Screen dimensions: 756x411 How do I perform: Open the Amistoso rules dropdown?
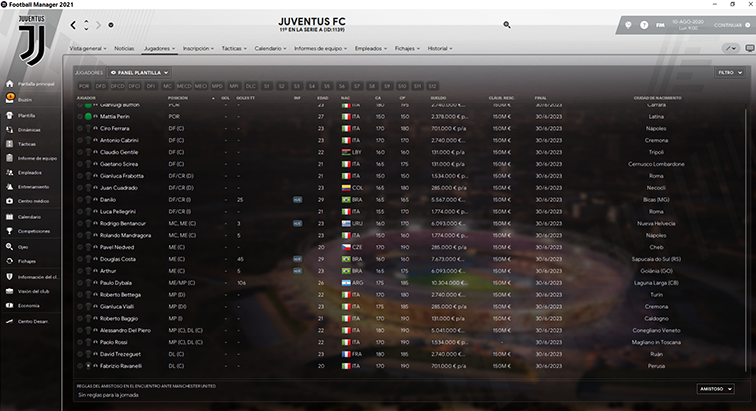click(716, 389)
